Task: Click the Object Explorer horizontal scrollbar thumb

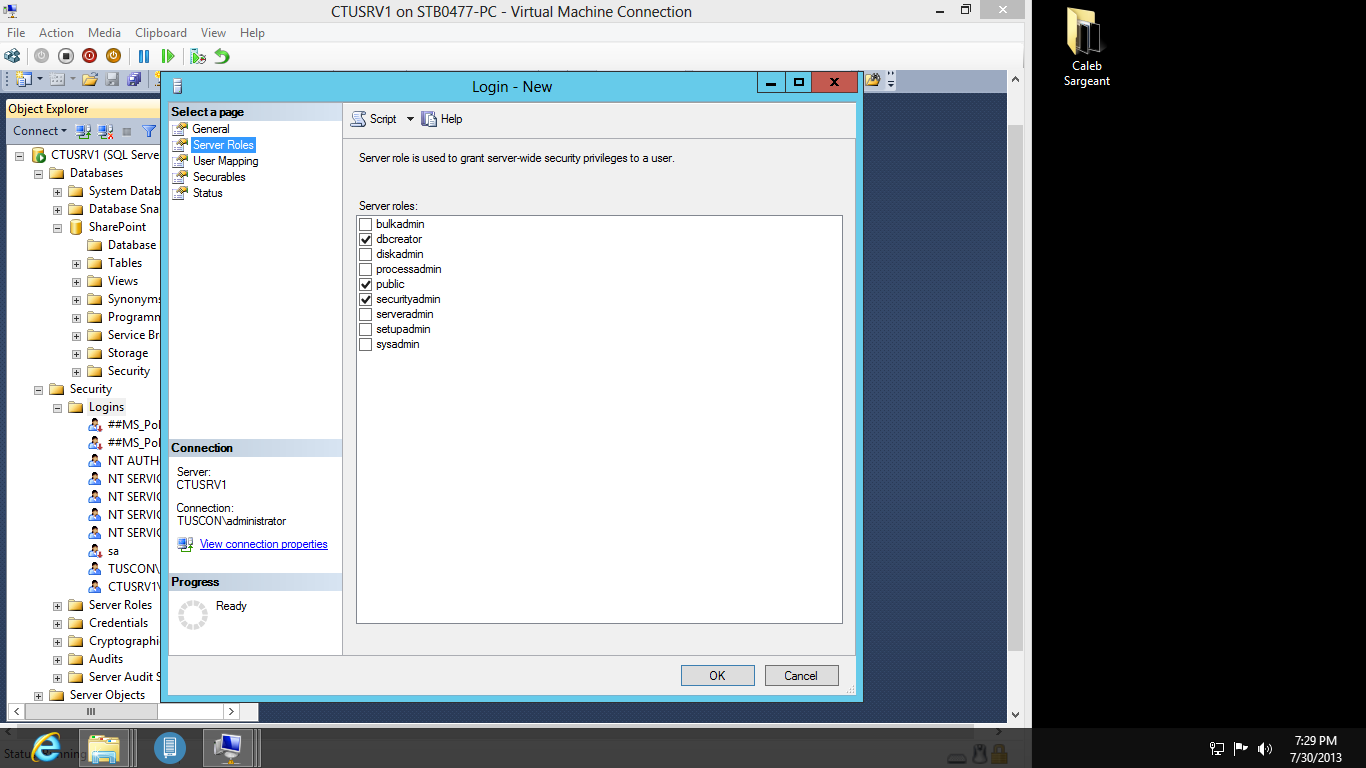Action: 92,712
